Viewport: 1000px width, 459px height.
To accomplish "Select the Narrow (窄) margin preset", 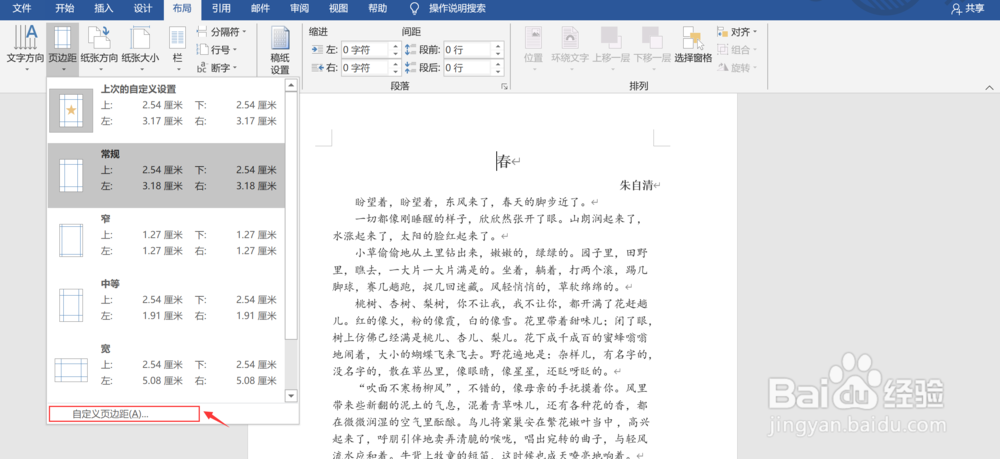I will 166,240.
